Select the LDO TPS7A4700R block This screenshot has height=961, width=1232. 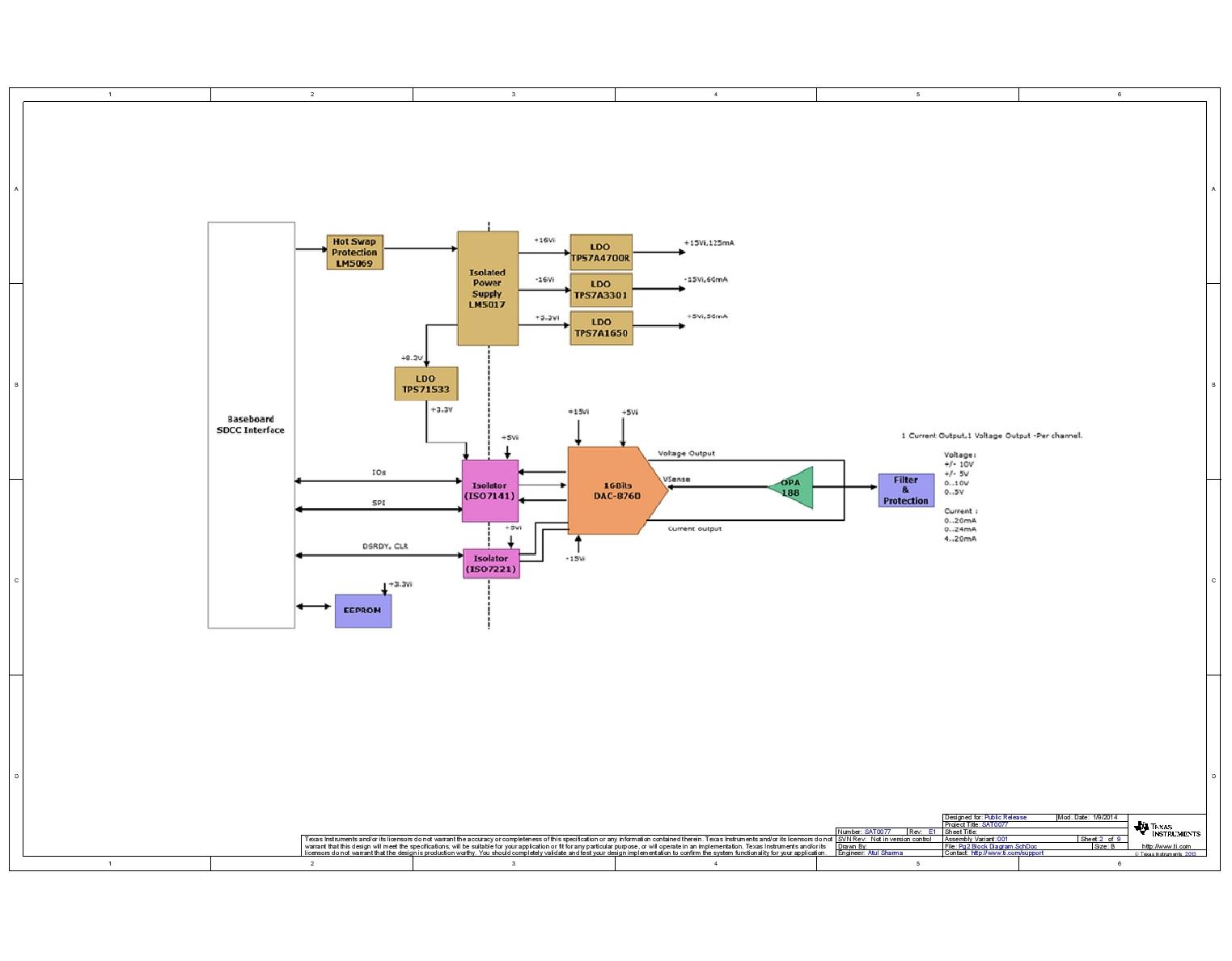[601, 252]
